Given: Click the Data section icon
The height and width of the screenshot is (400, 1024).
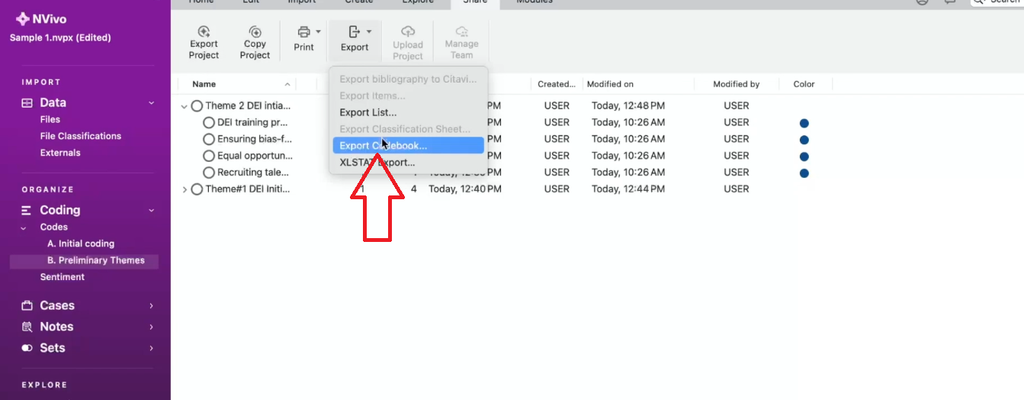Looking at the screenshot, I should pyautogui.click(x=27, y=103).
